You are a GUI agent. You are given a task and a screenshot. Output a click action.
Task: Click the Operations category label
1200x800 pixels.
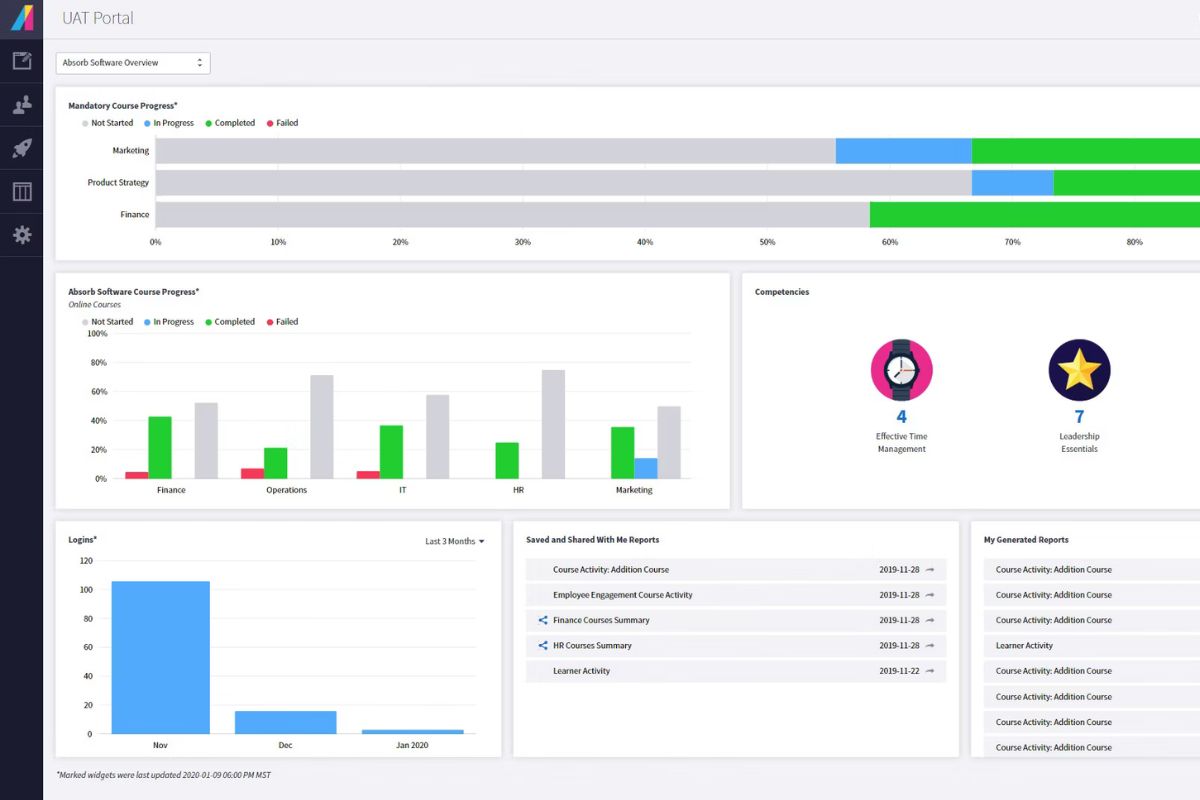click(287, 490)
